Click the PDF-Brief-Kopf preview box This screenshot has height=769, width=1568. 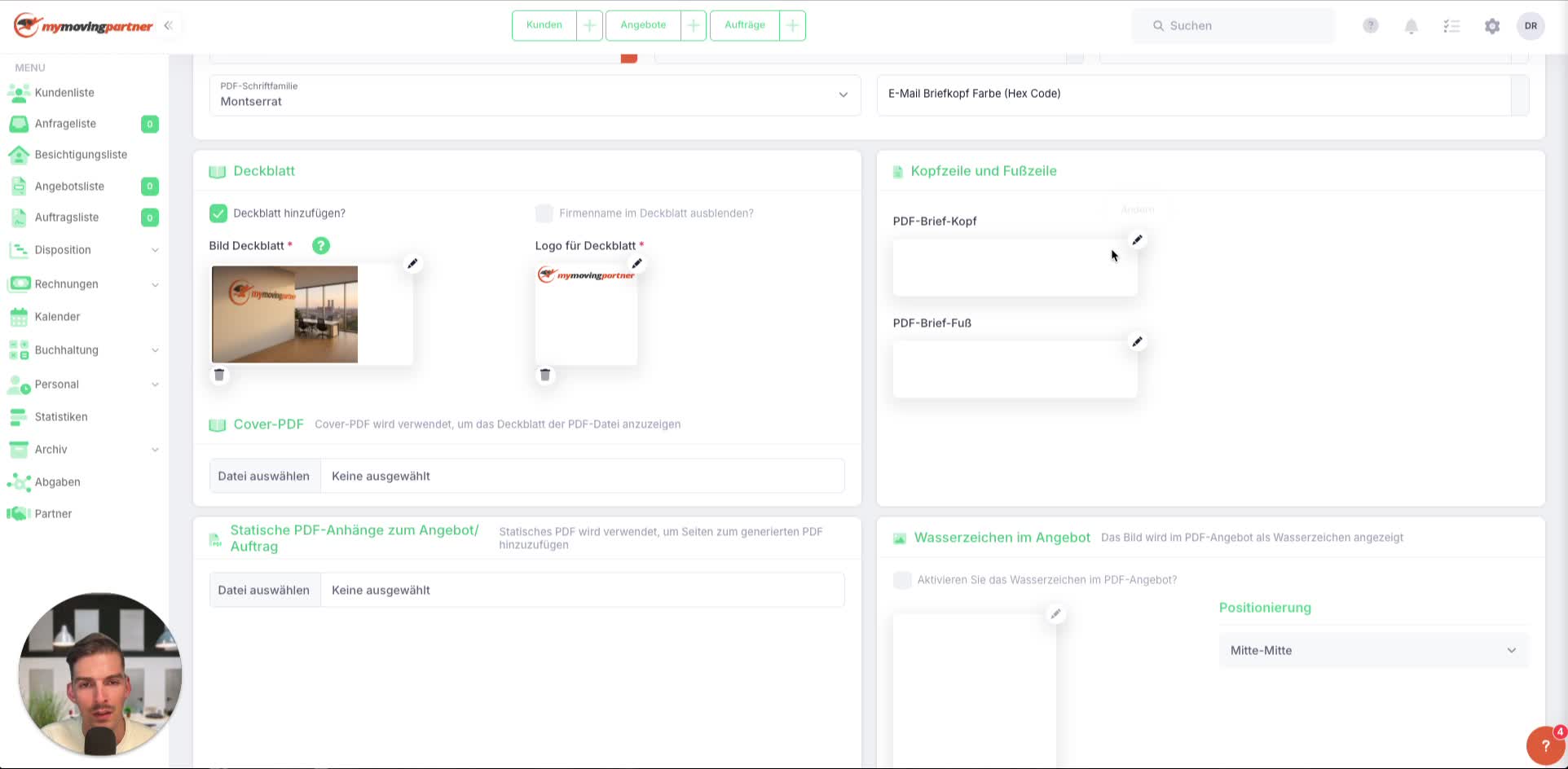point(1015,268)
